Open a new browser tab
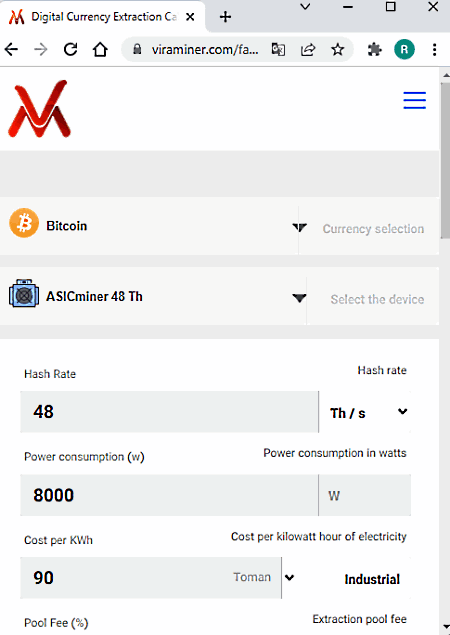This screenshot has height=635, width=450. 225,17
